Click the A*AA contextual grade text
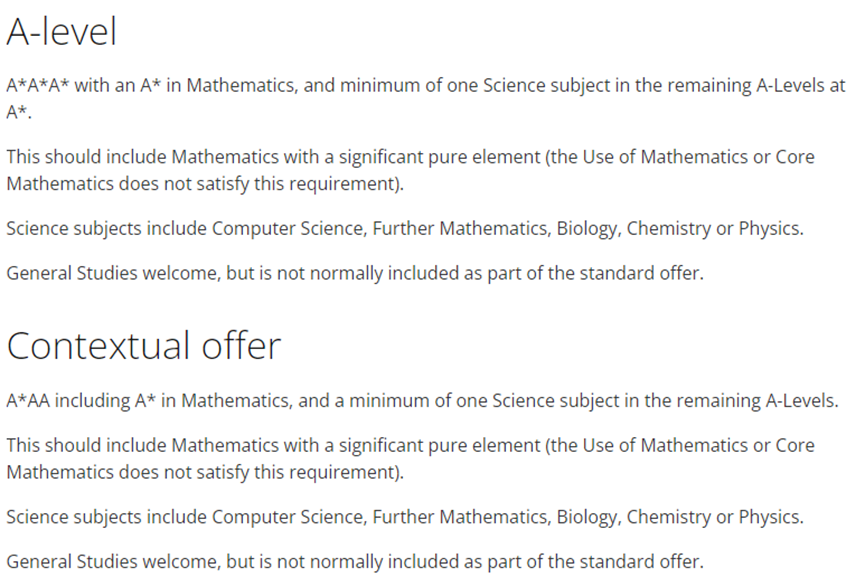This screenshot has height=577, width=865. coord(28,400)
